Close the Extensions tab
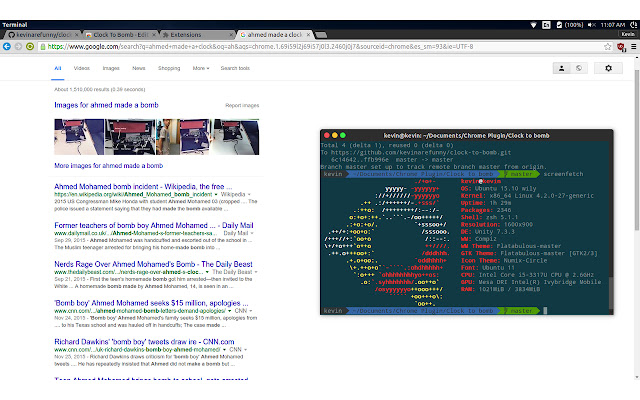Image resolution: width=640 pixels, height=400 pixels. (x=231, y=35)
